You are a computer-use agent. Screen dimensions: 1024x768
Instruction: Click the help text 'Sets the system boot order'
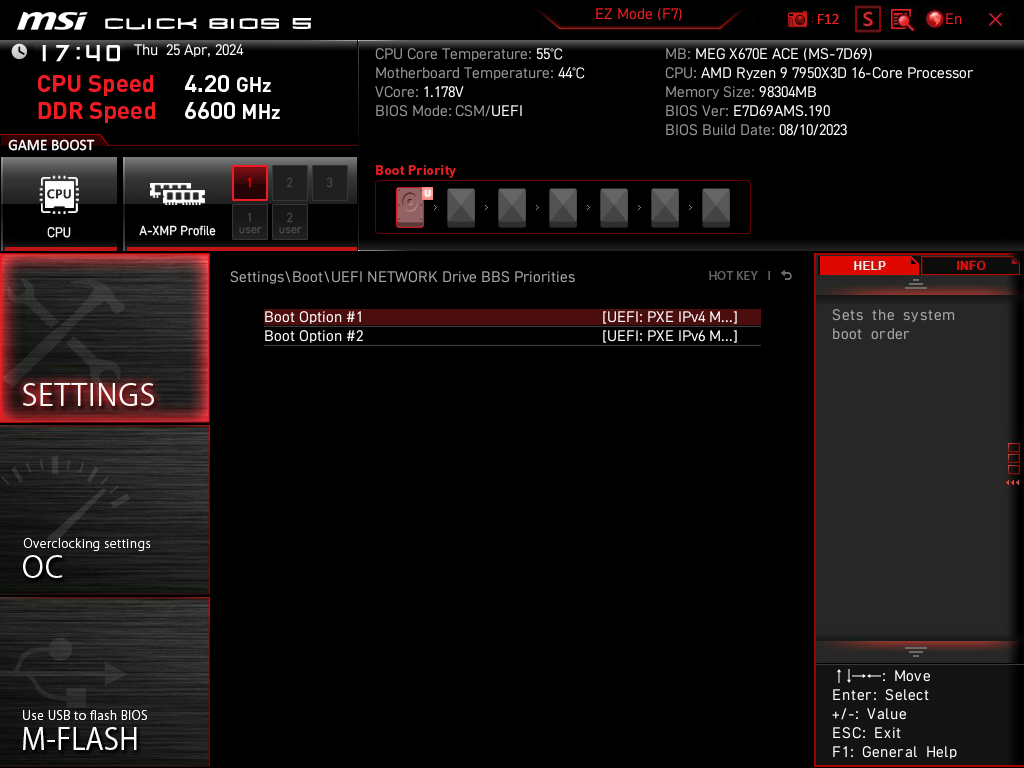893,325
